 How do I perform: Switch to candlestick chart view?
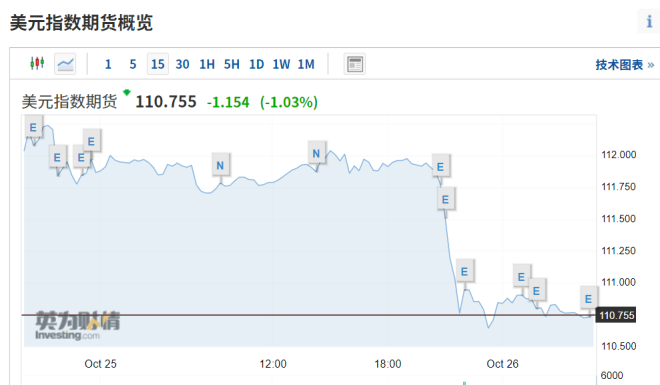click(x=37, y=64)
